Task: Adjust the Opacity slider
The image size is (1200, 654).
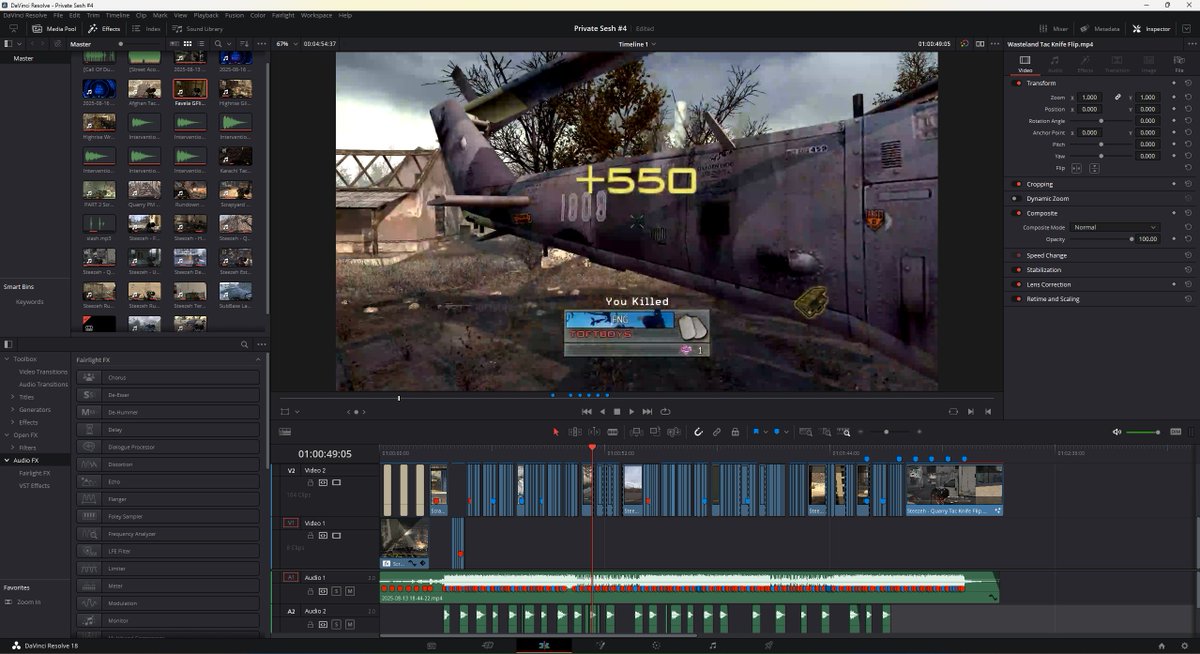Action: [x=1101, y=239]
